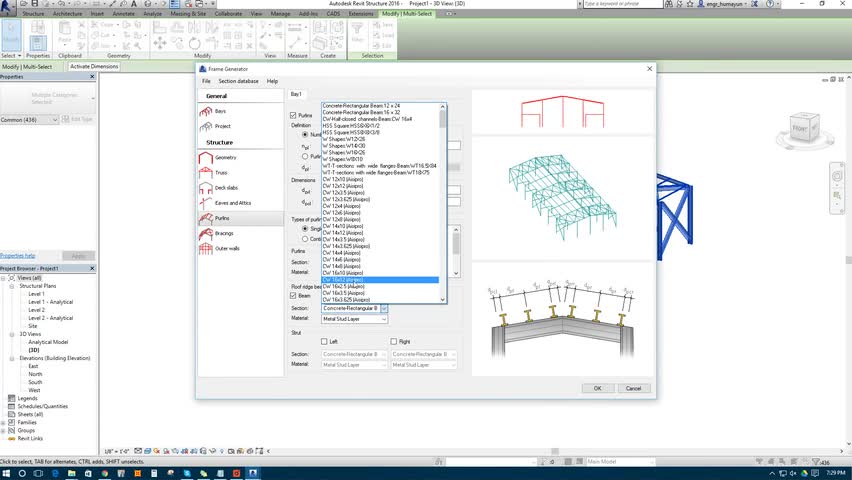Click the navigation wheel in the view bar
This screenshot has width=852, height=480.
pos(837,176)
